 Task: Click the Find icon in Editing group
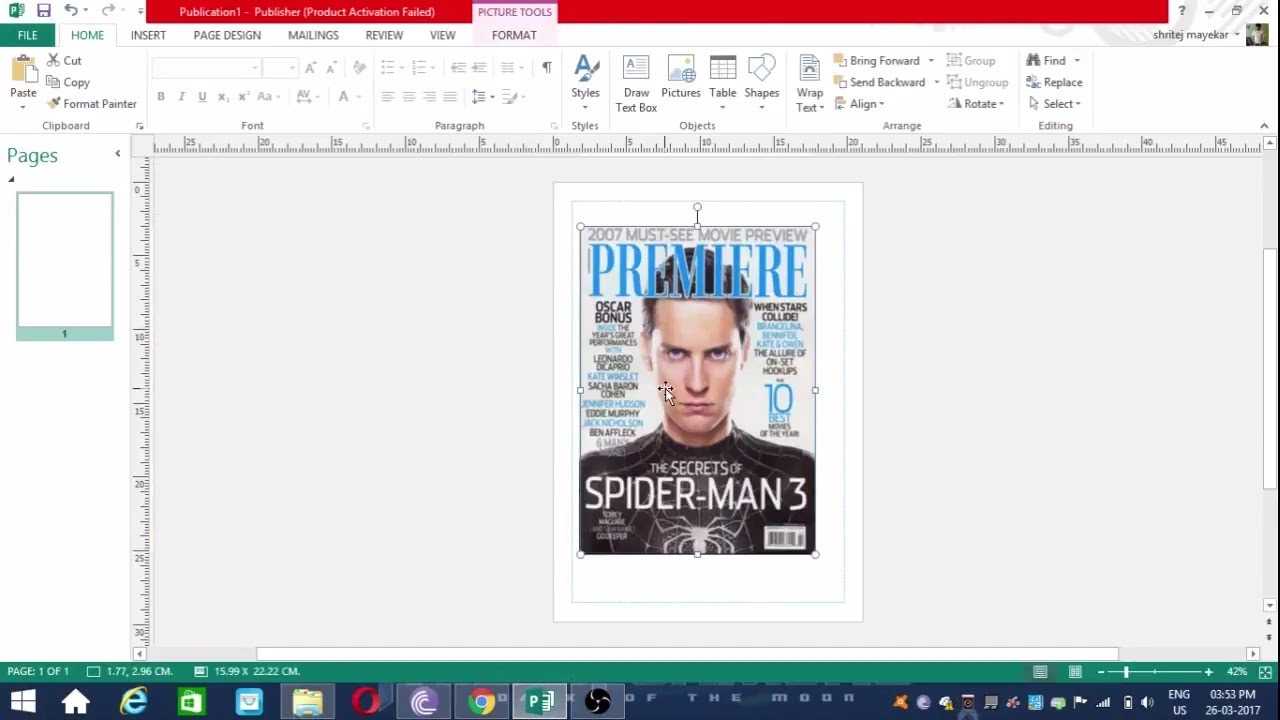1034,61
